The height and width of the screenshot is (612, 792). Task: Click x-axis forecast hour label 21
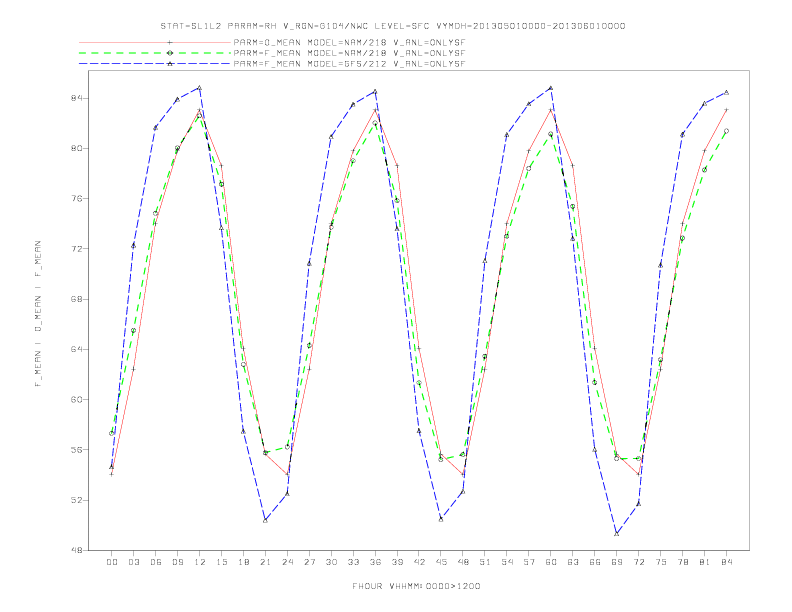pos(265,562)
